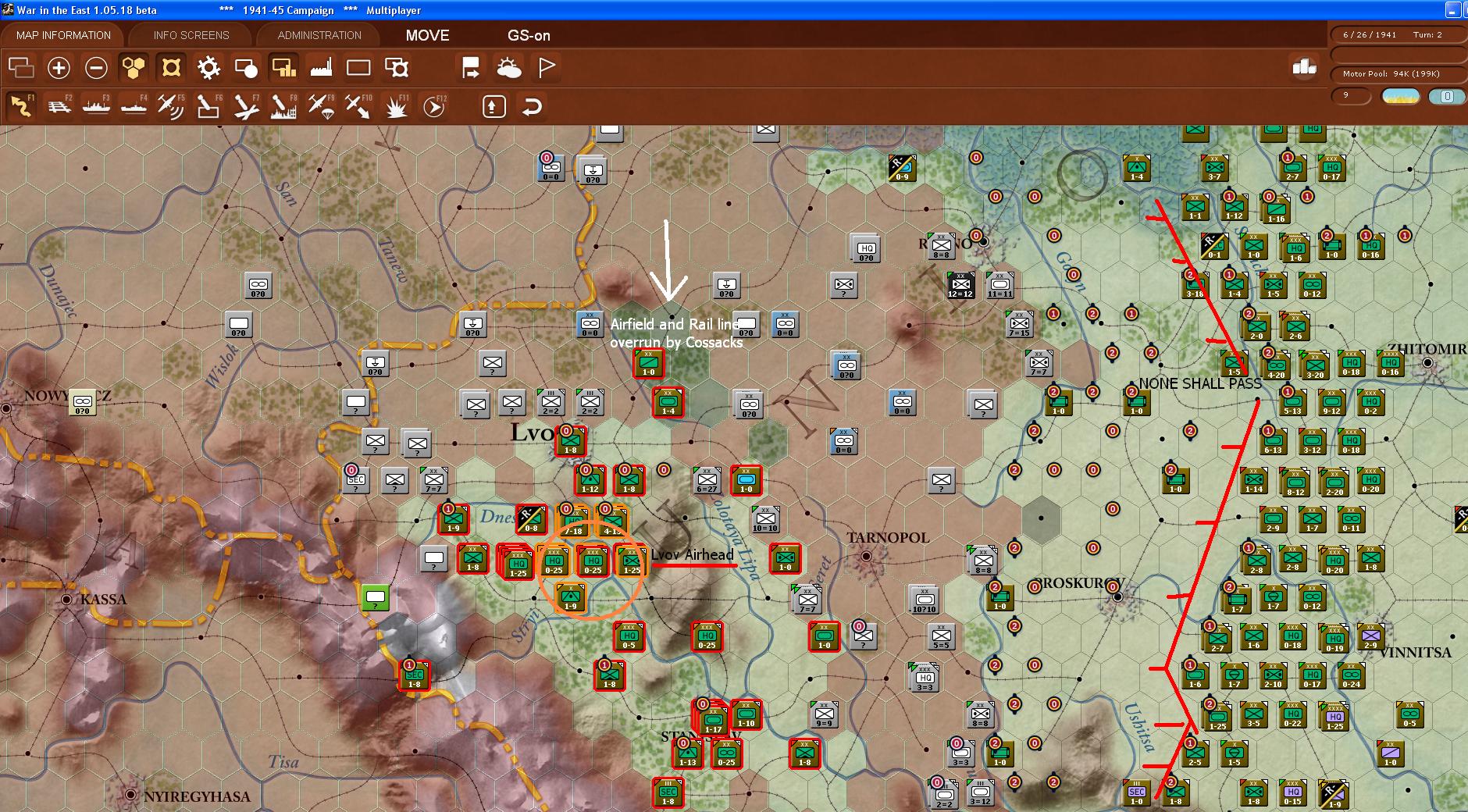1468x812 pixels.
Task: Select the green '?' counter near Kassa
Action: pyautogui.click(x=376, y=597)
